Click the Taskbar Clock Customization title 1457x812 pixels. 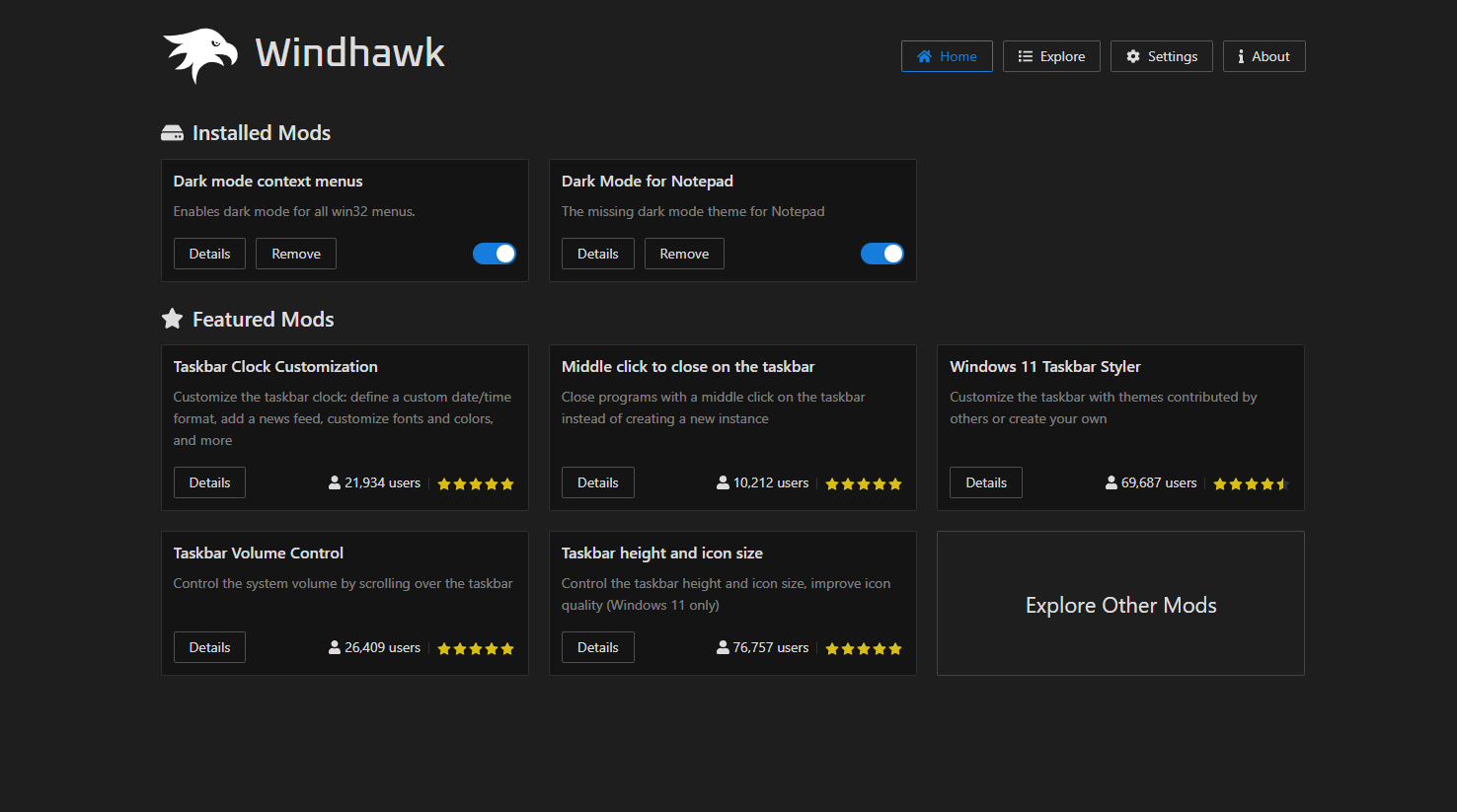click(x=275, y=367)
